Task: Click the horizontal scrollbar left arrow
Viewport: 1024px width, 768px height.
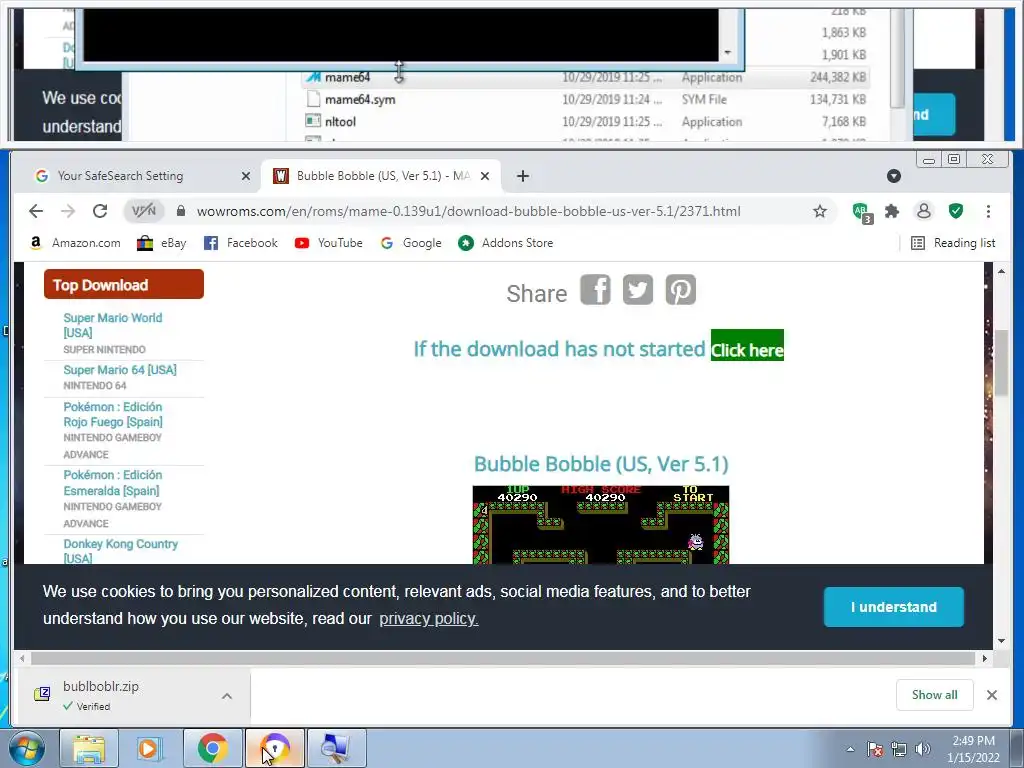Action: click(22, 658)
